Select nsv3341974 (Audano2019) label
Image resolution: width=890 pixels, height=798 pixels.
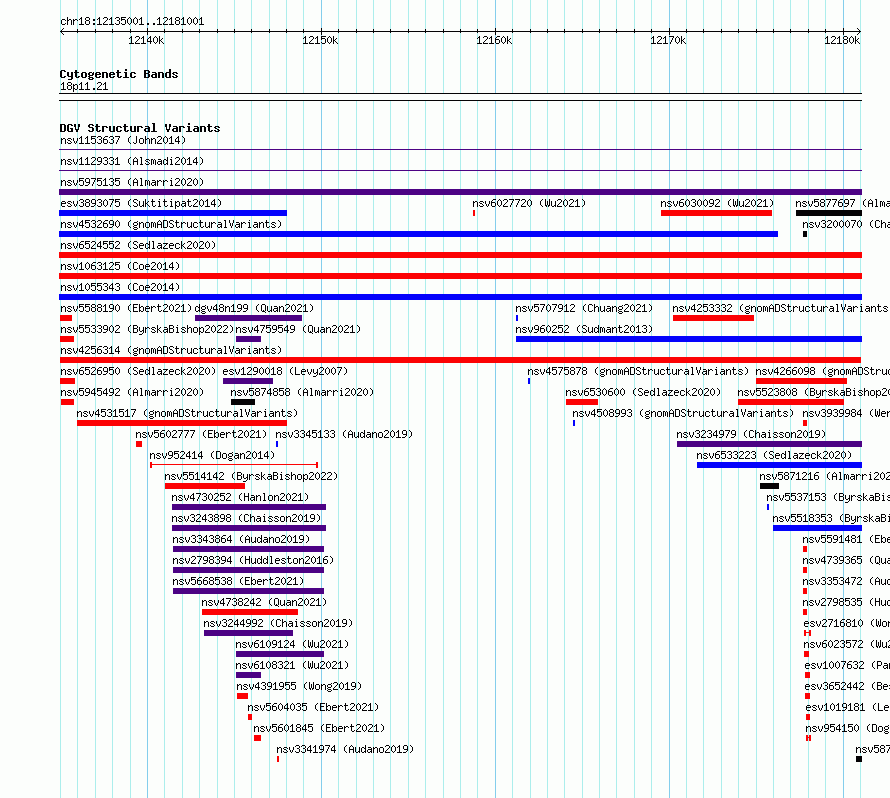(x=345, y=749)
